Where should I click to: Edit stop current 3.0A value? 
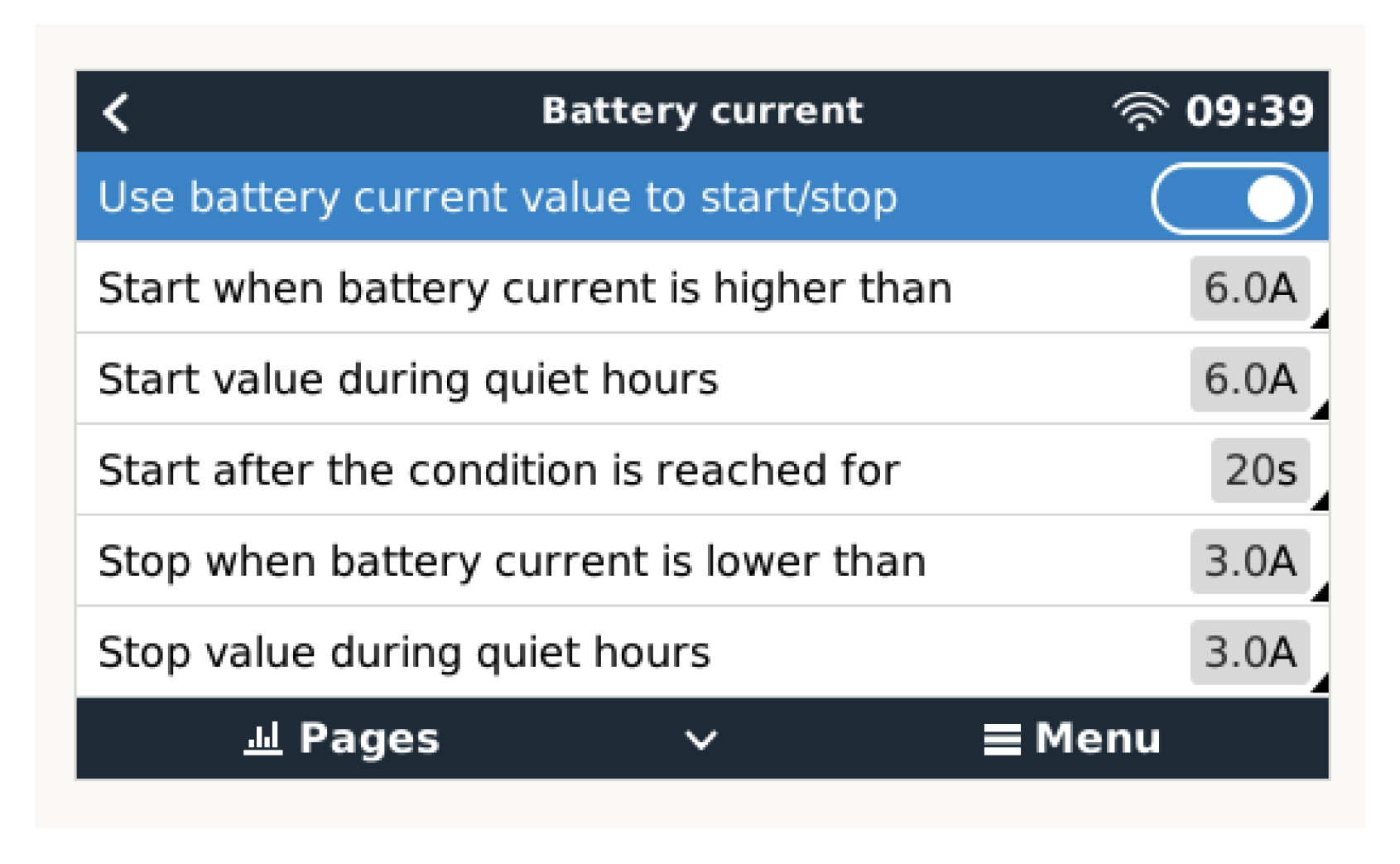(x=1248, y=562)
